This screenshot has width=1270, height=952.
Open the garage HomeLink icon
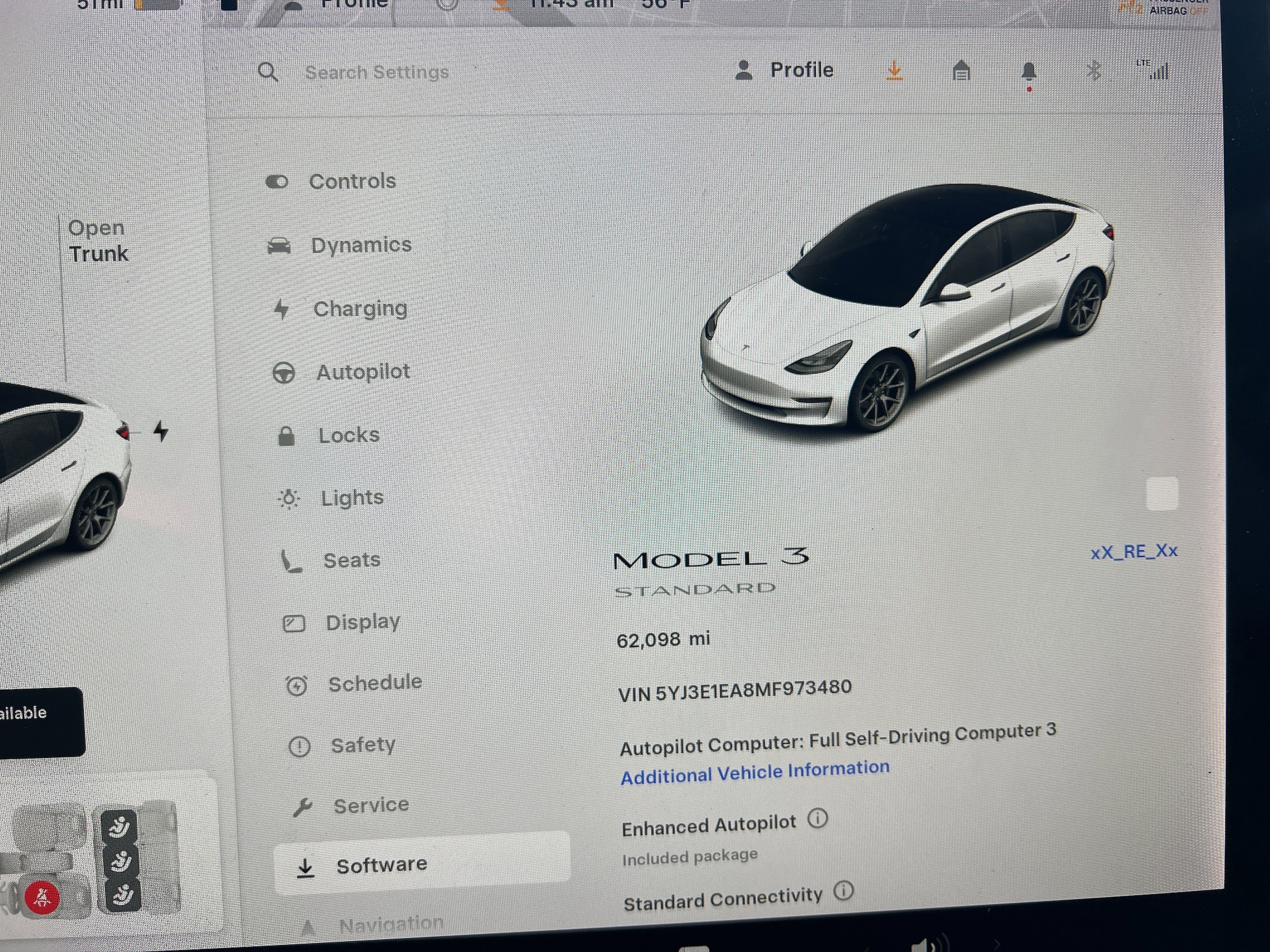tap(961, 71)
